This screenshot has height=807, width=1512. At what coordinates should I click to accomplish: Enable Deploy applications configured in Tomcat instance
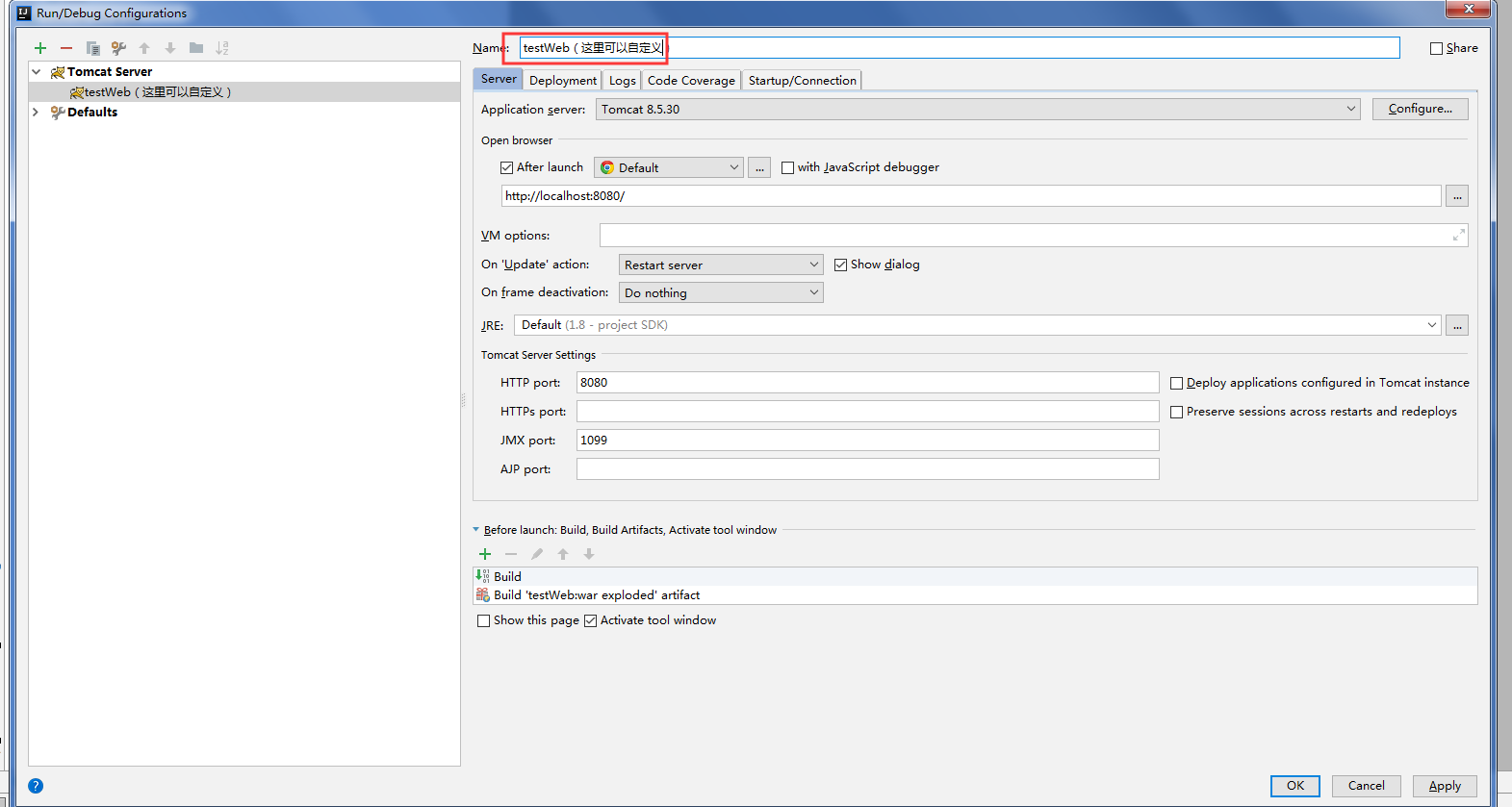pos(1176,383)
